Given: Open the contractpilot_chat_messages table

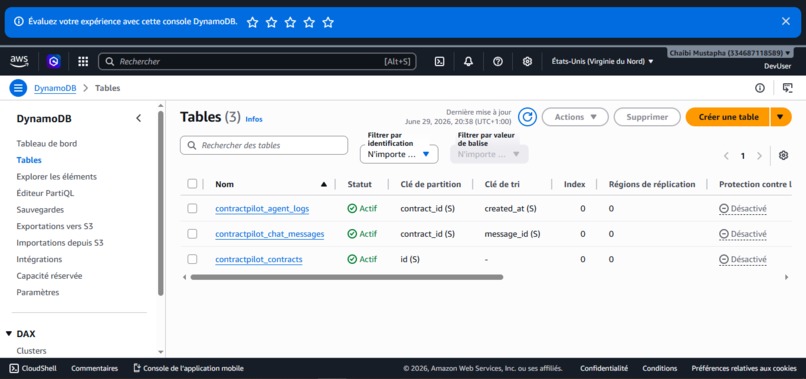Looking at the screenshot, I should tap(270, 234).
